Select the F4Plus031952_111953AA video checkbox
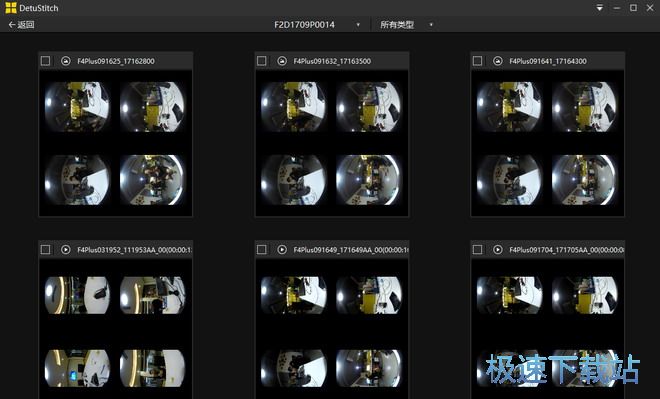 tap(45, 250)
